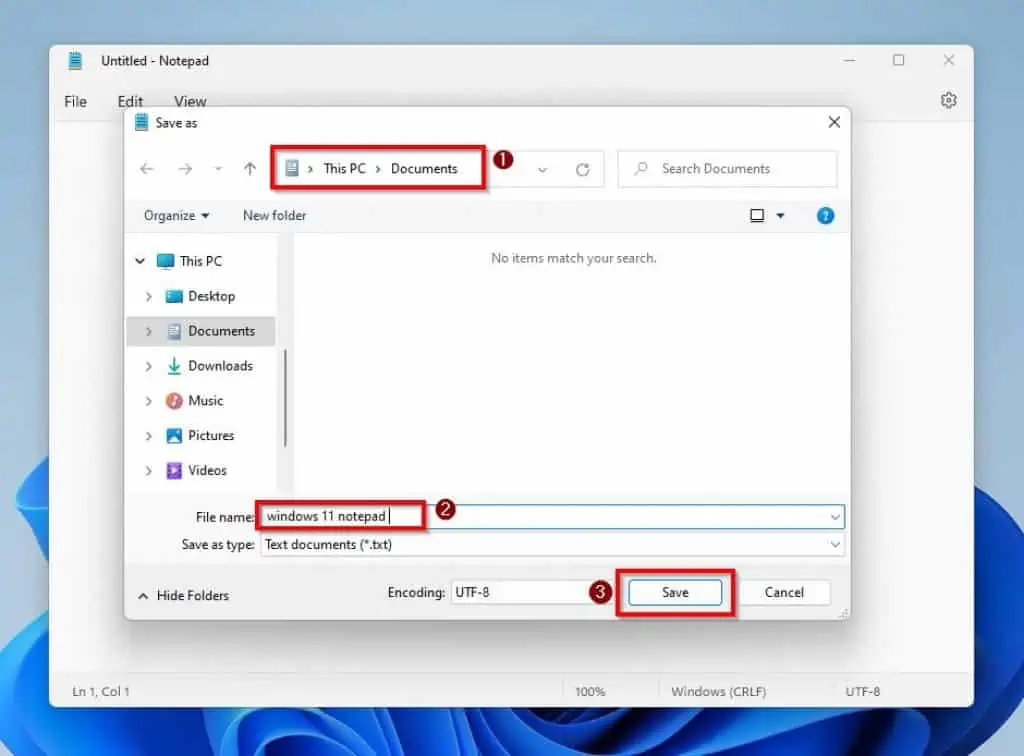
Task: Click UTF-8 in Notepad status bar
Action: click(863, 691)
